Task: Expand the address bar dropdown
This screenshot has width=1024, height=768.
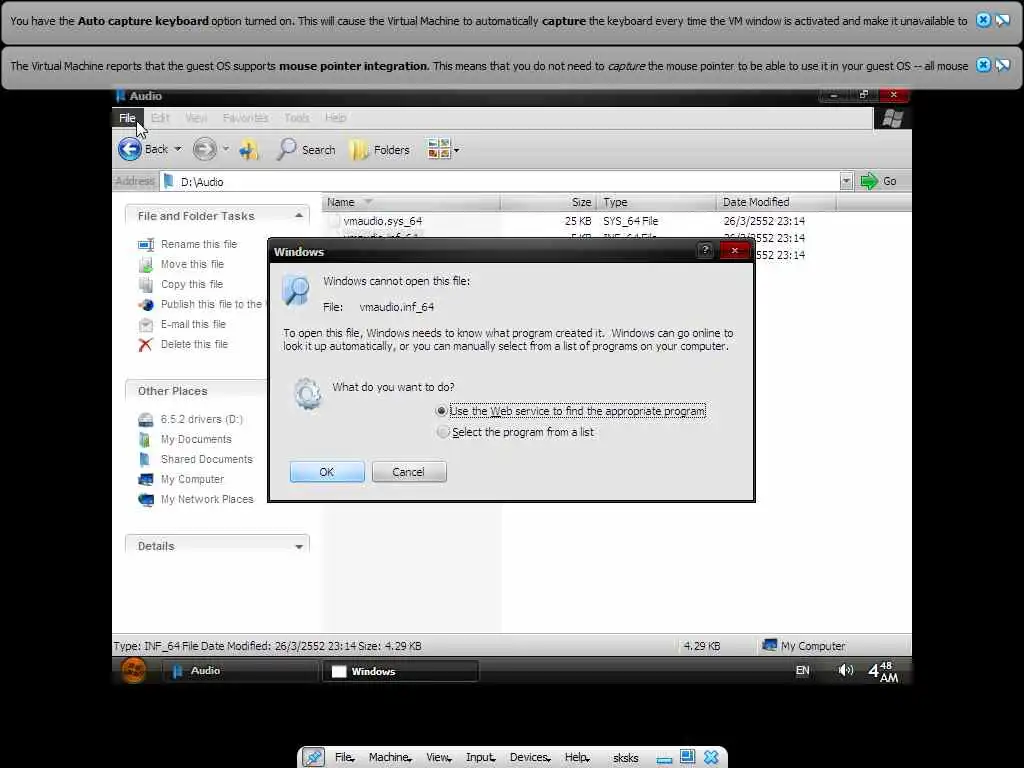Action: click(846, 182)
